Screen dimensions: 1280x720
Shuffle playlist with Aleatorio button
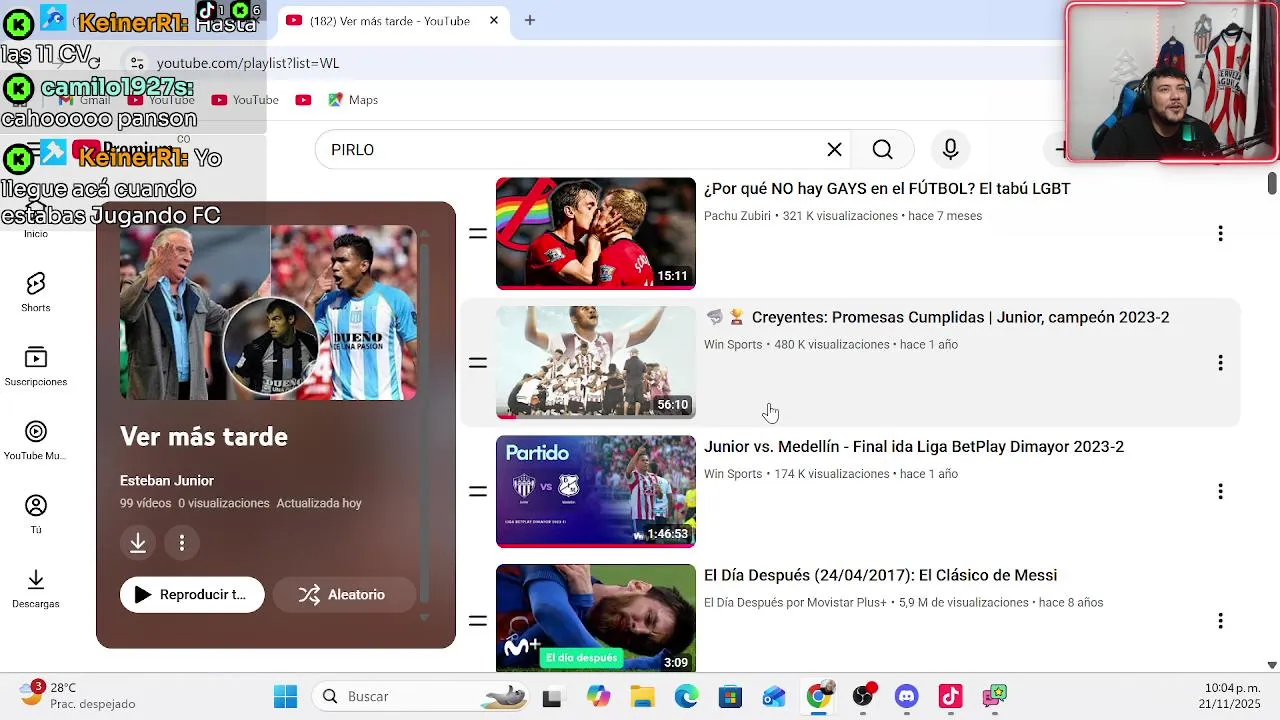[344, 594]
